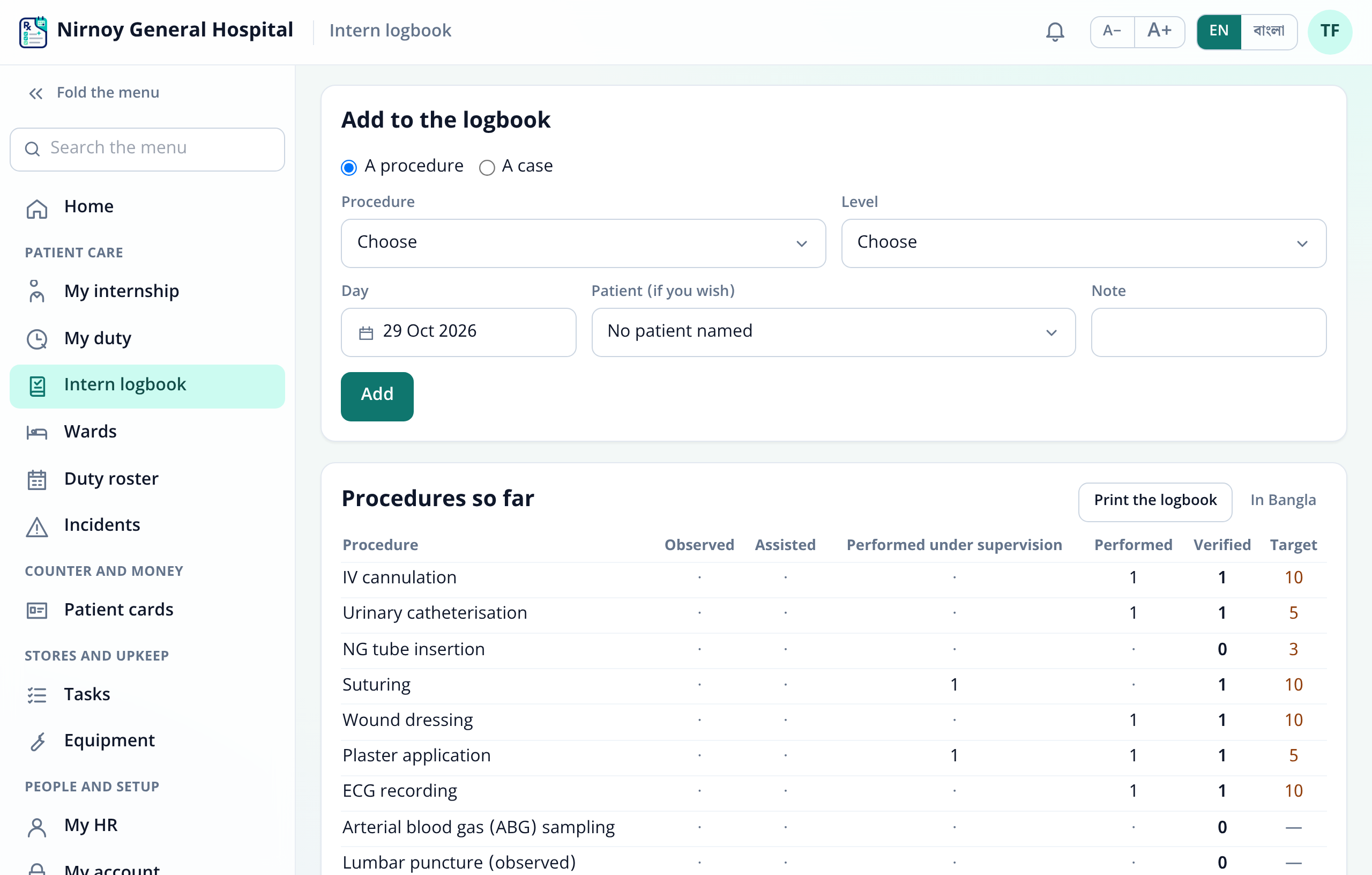
Task: Click the Patient cards ID icon
Action: 37,611
